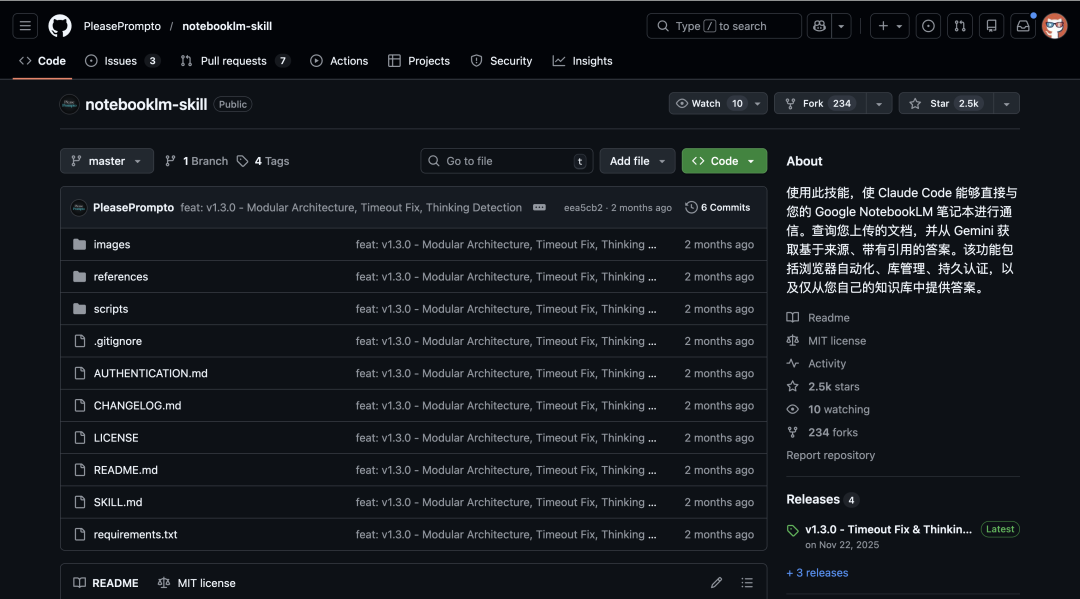Open the Copilot icon in the header
This screenshot has width=1080, height=599.
coord(822,25)
